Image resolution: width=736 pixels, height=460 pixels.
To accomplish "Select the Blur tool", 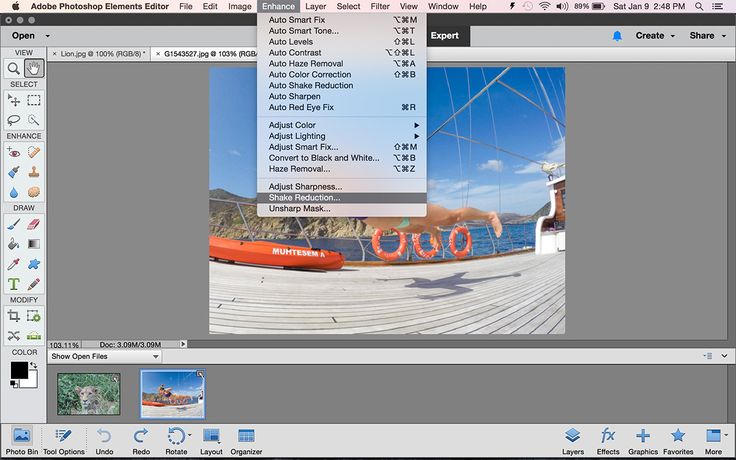I will click(x=14, y=192).
